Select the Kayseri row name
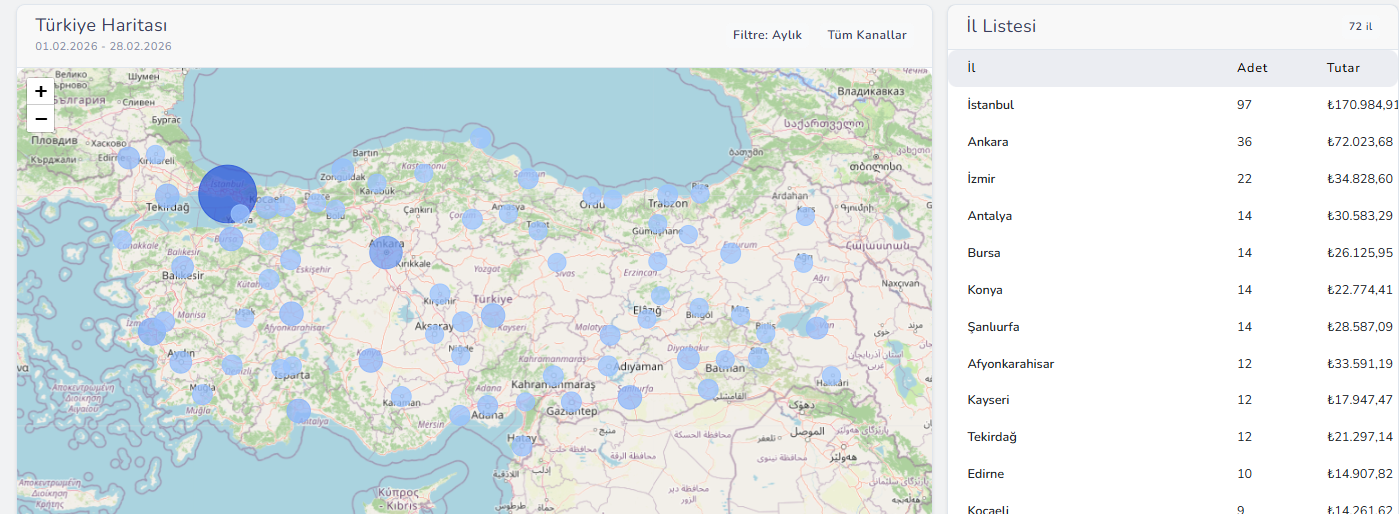 point(989,400)
